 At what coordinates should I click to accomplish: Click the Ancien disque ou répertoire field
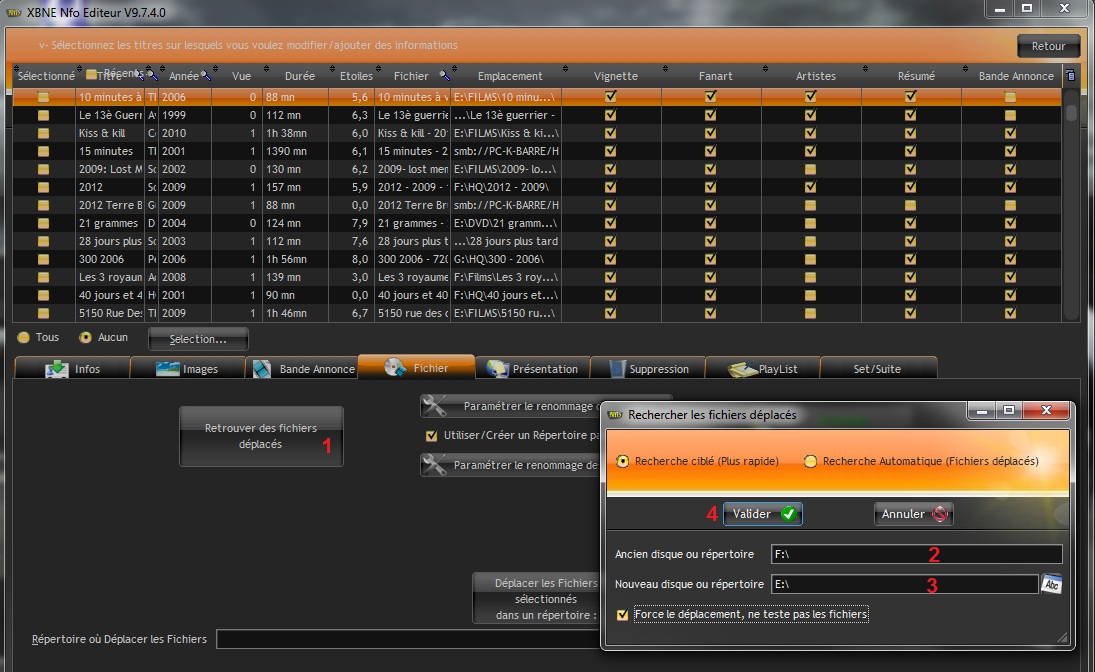pyautogui.click(x=915, y=554)
